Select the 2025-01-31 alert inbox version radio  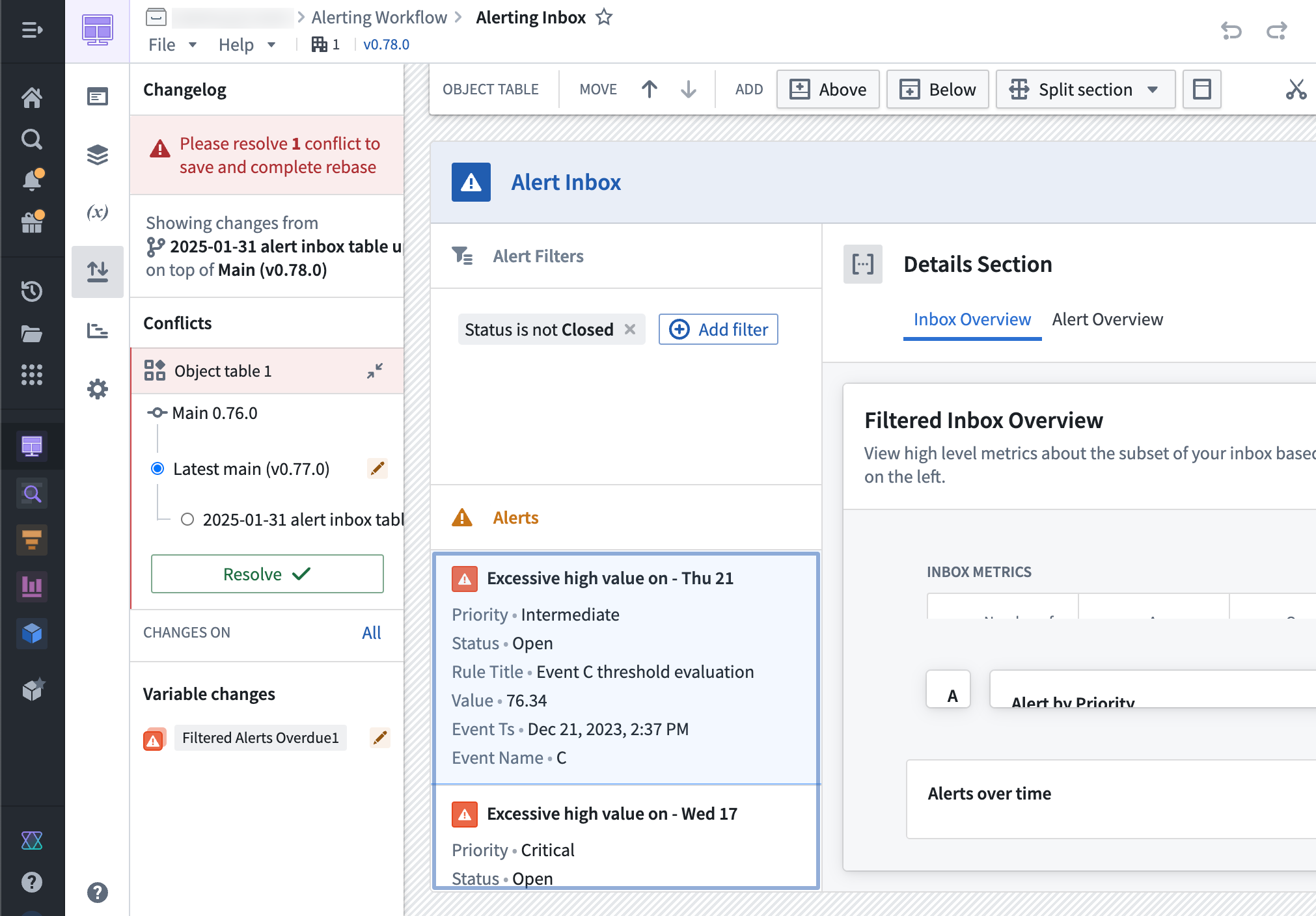tap(187, 519)
